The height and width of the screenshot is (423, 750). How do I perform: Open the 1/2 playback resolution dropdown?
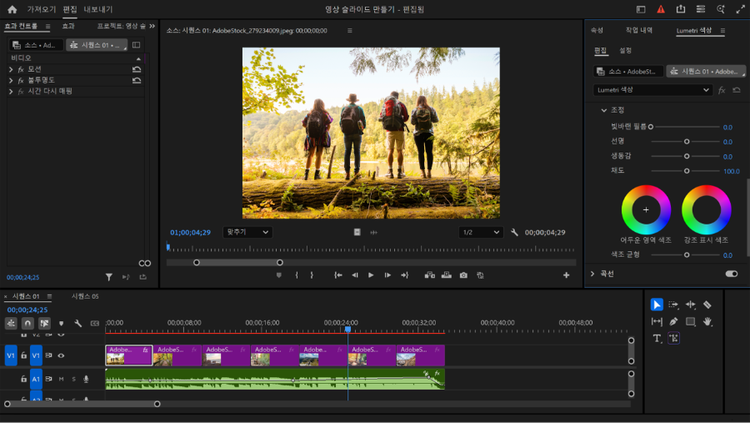pyautogui.click(x=479, y=232)
